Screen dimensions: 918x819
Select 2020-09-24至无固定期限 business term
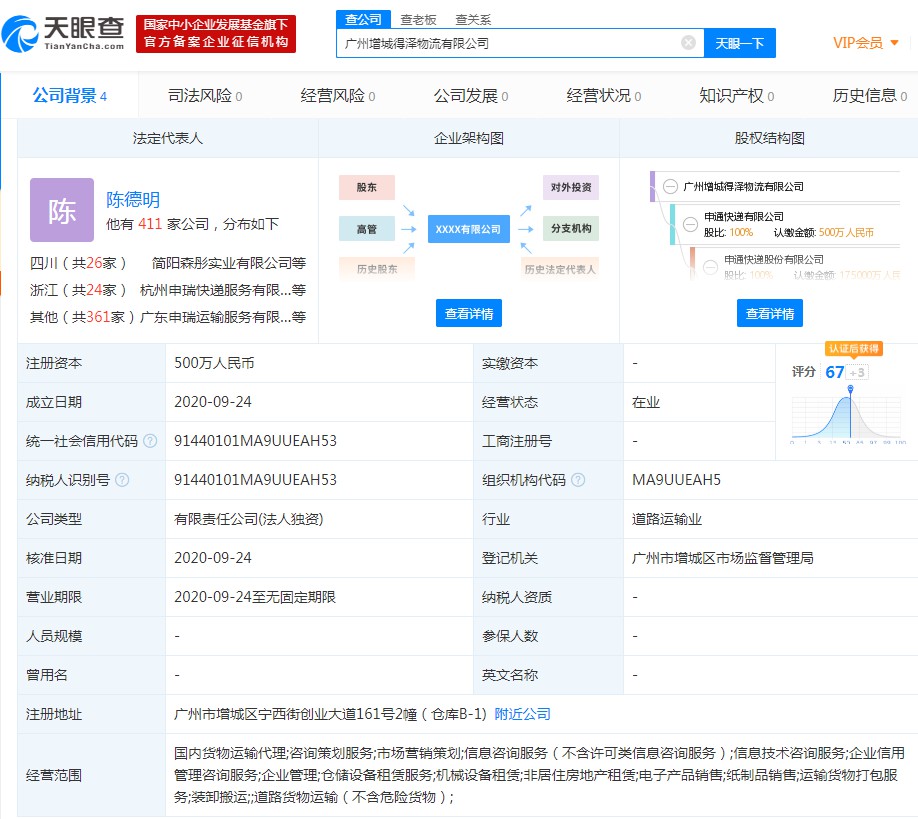pos(255,597)
